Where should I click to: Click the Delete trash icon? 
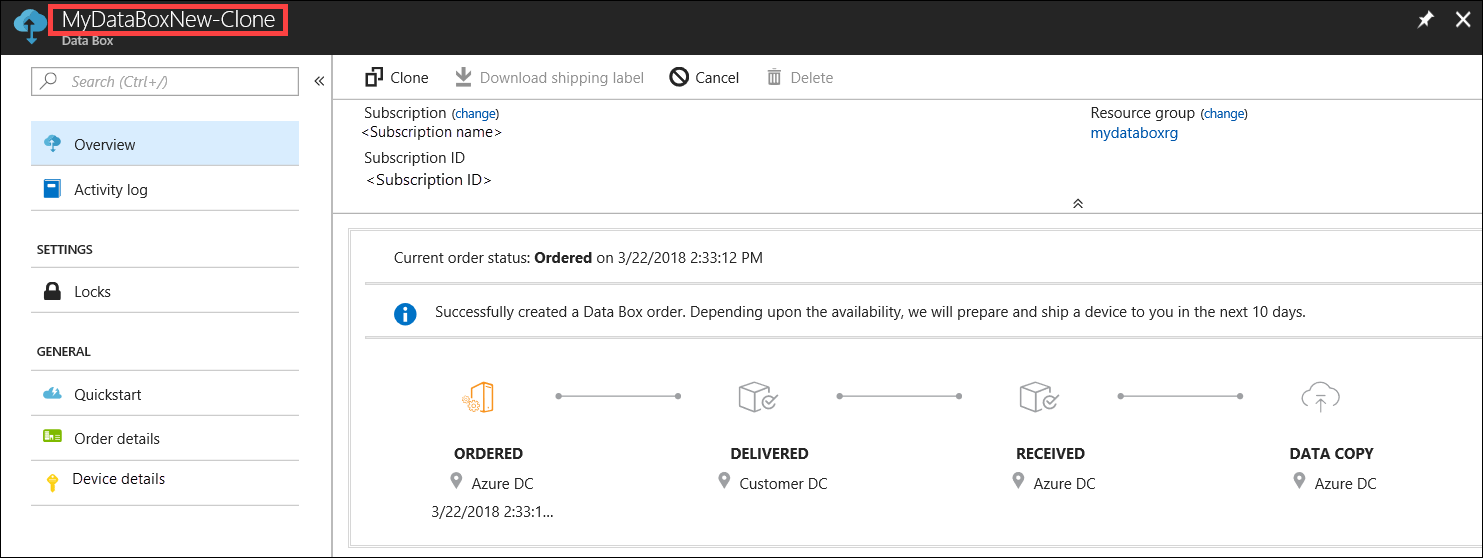point(774,77)
